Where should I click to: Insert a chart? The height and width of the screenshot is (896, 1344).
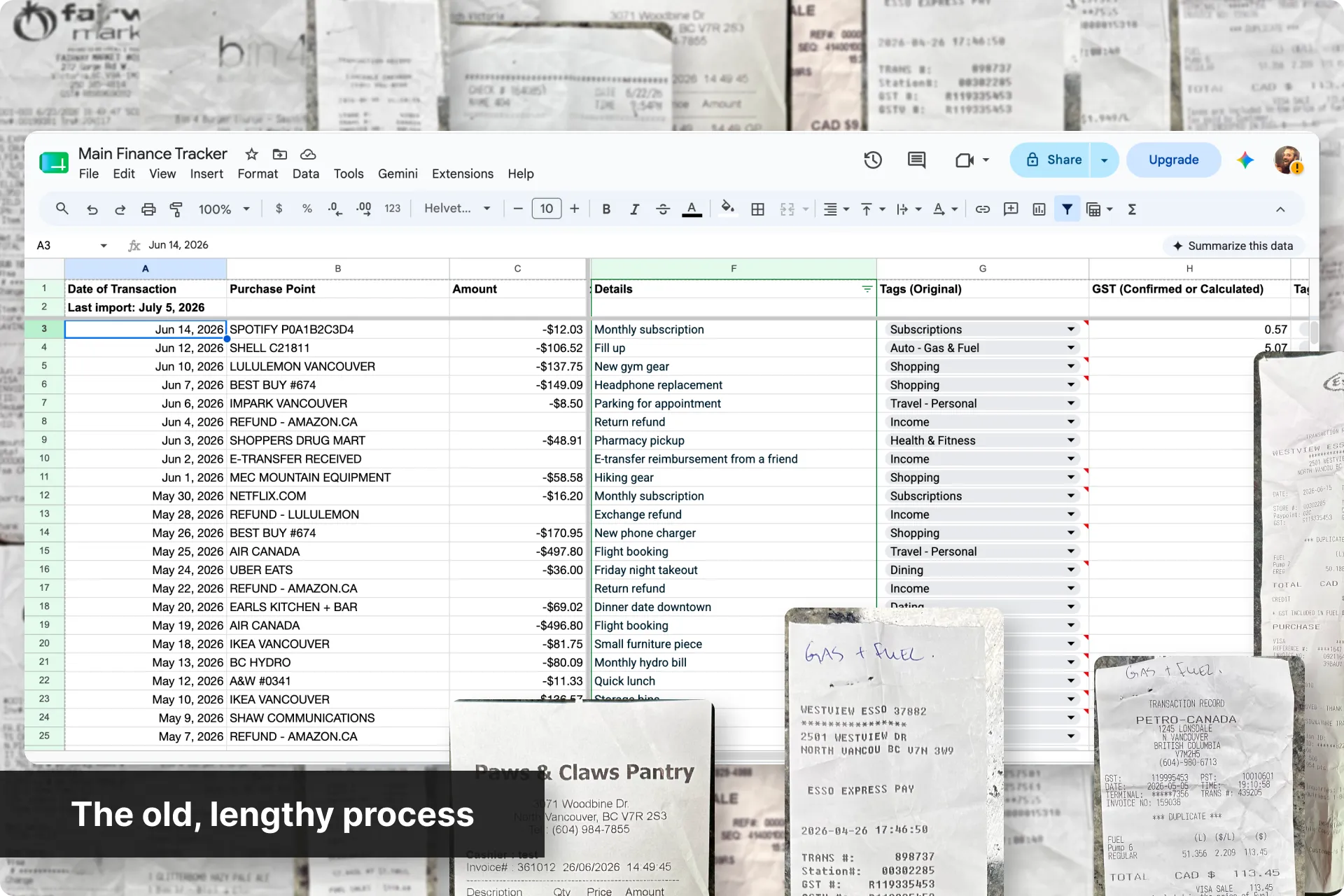[1039, 209]
